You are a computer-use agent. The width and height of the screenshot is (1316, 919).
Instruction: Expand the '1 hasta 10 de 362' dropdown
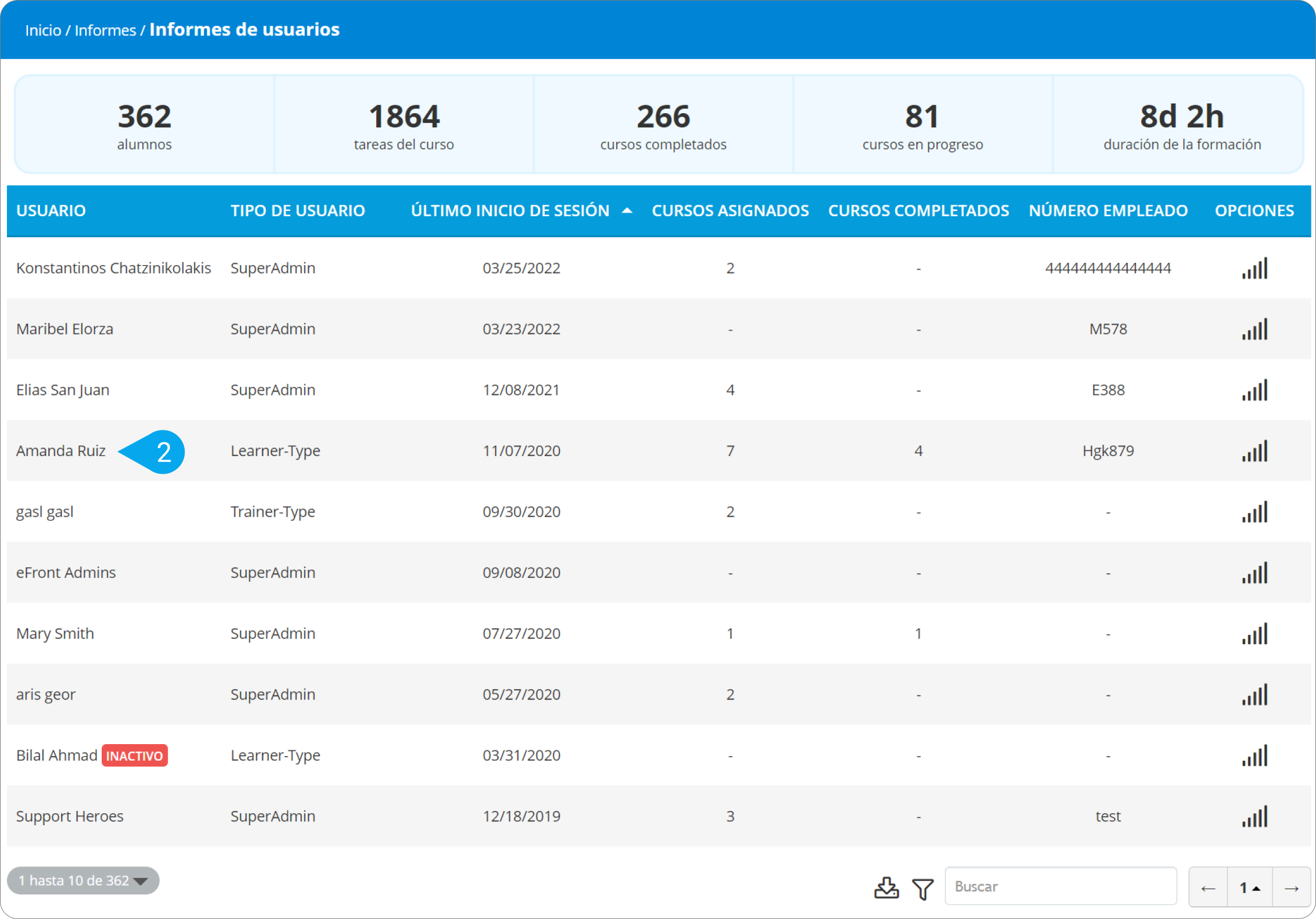pos(83,881)
